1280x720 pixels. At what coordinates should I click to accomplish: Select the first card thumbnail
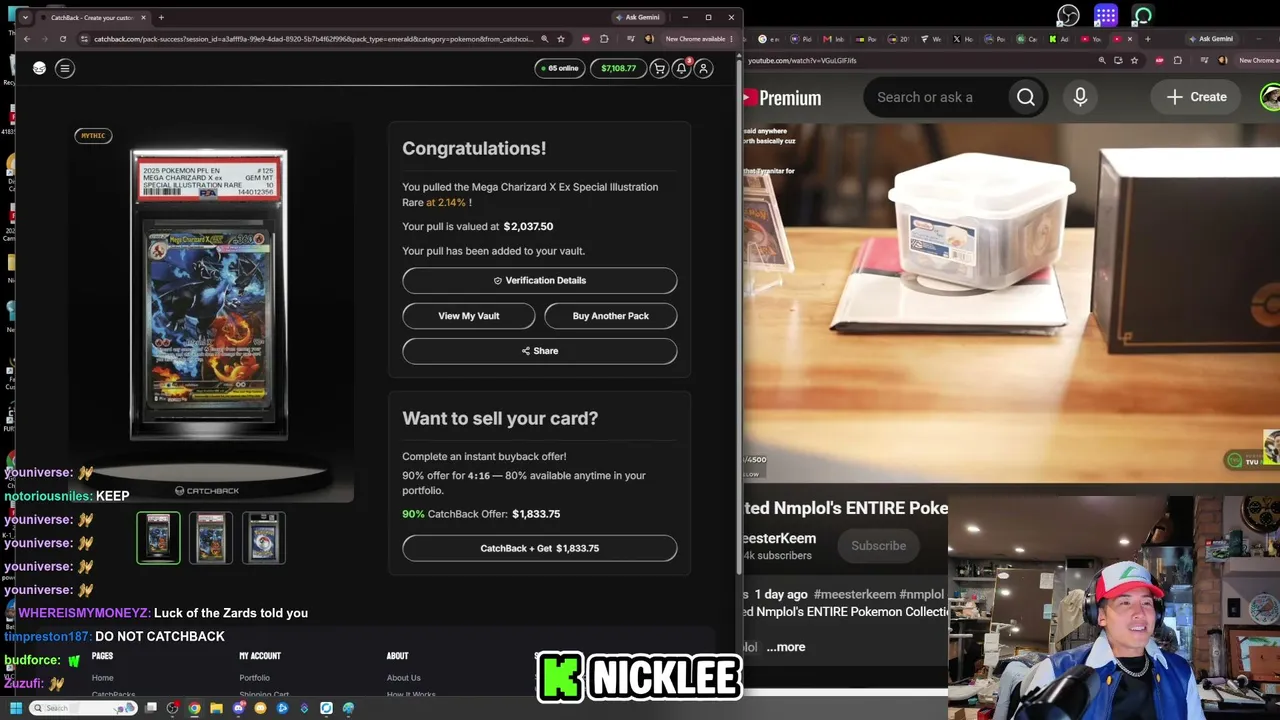click(x=158, y=538)
